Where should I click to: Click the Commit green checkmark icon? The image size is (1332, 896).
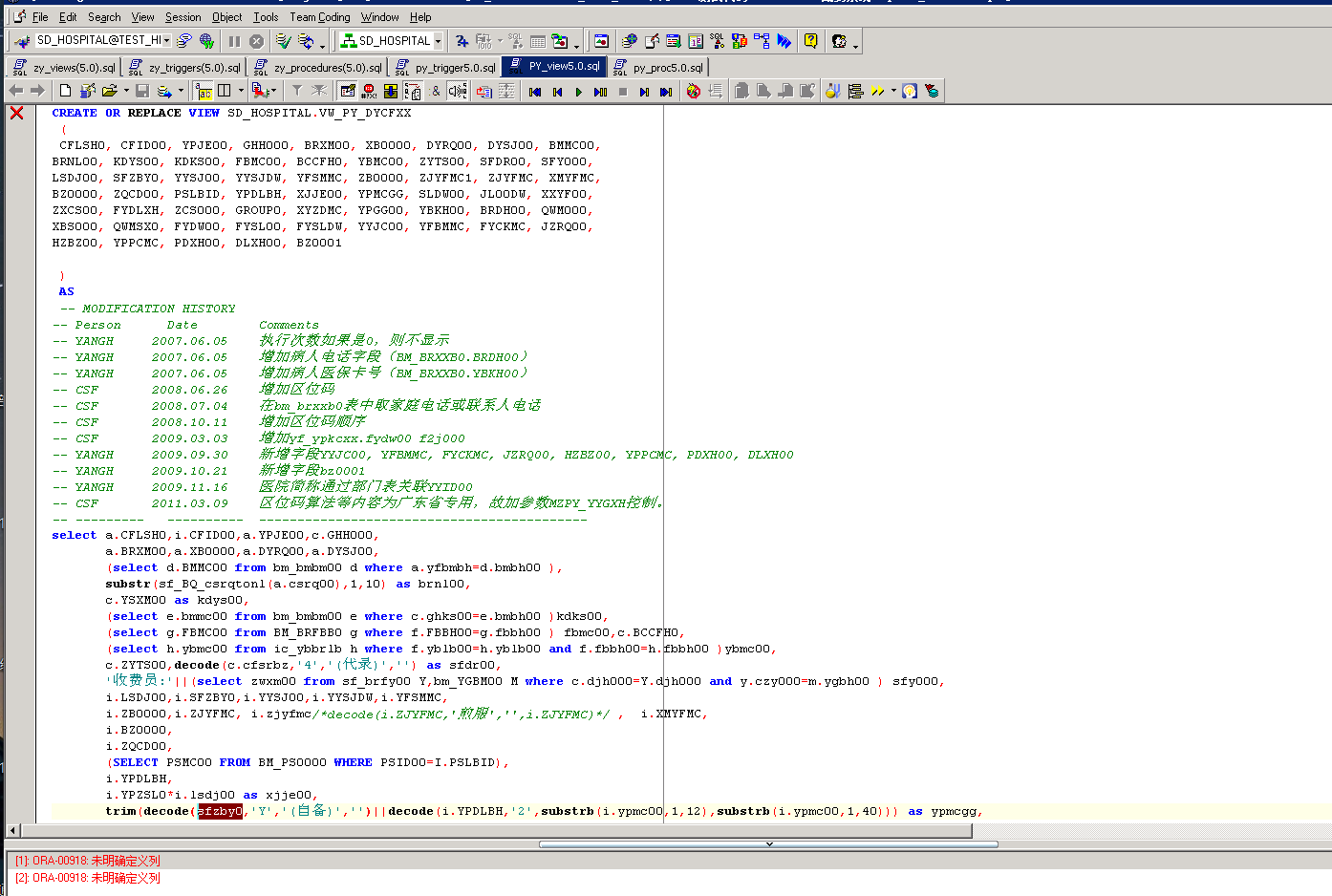click(x=283, y=41)
